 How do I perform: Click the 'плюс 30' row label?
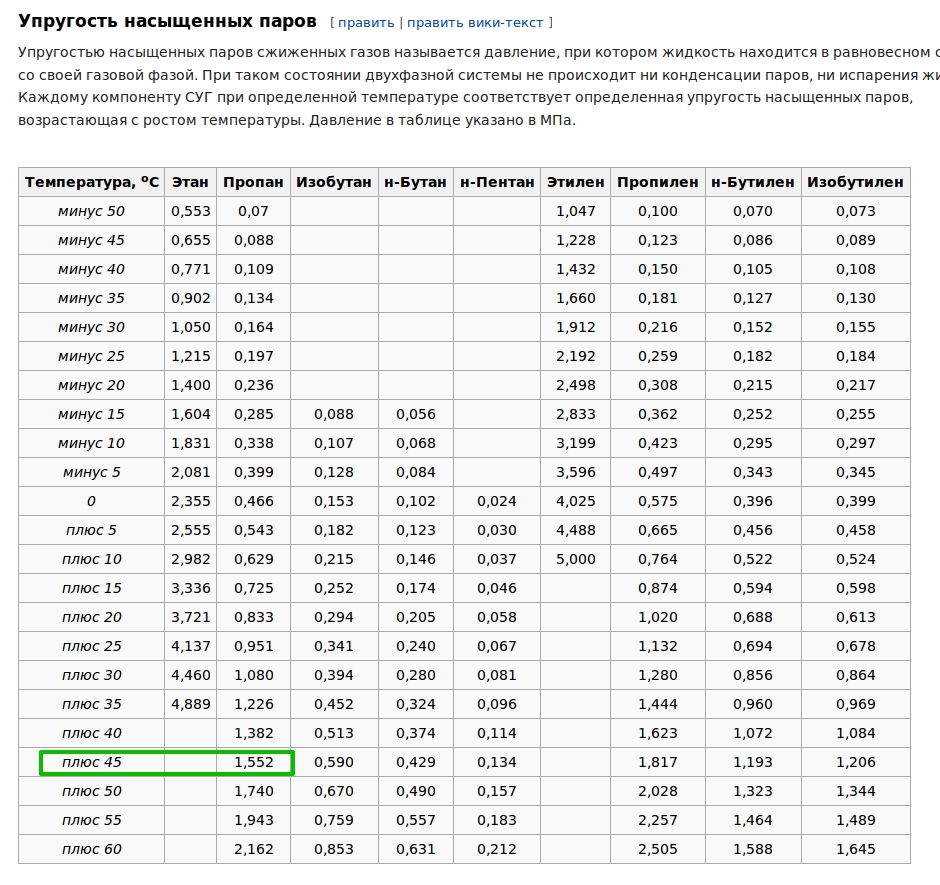click(91, 675)
